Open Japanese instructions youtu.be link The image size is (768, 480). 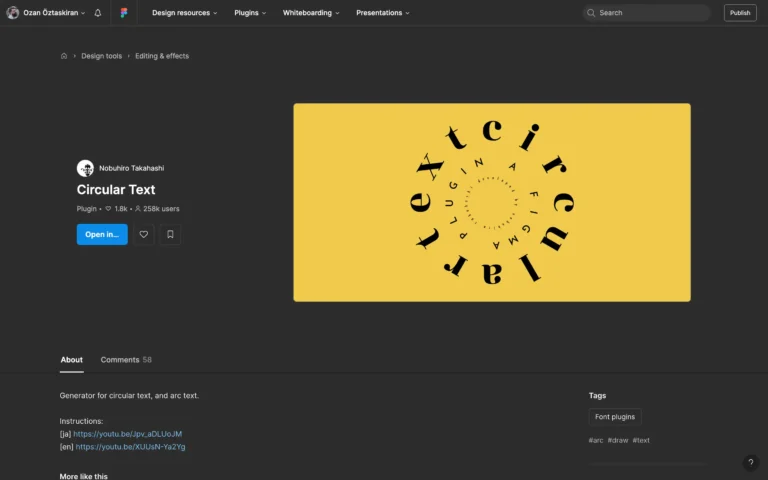pos(127,434)
